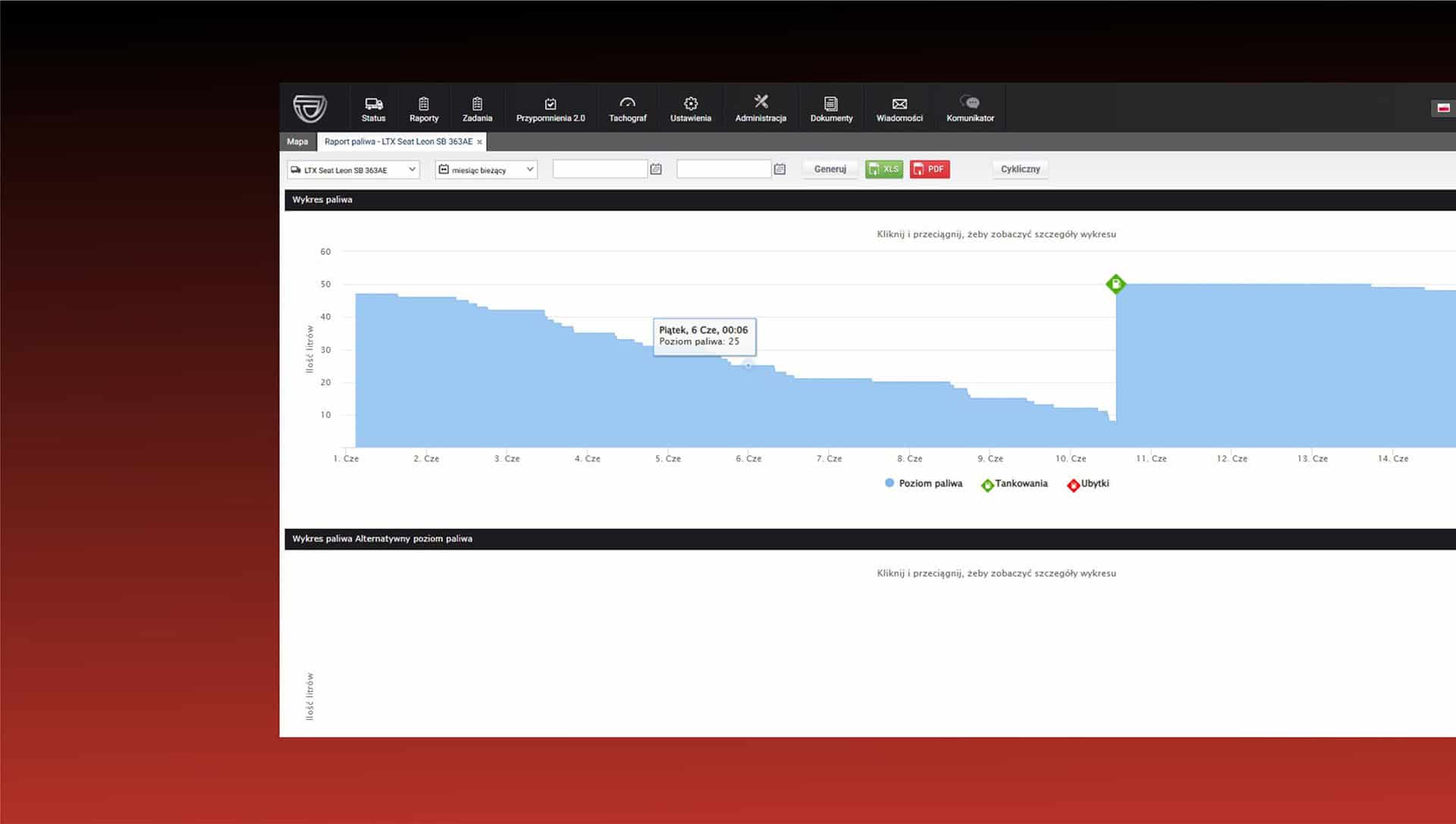Close the Raport paliwa tab
Viewport: 1456px width, 824px height.
479,142
